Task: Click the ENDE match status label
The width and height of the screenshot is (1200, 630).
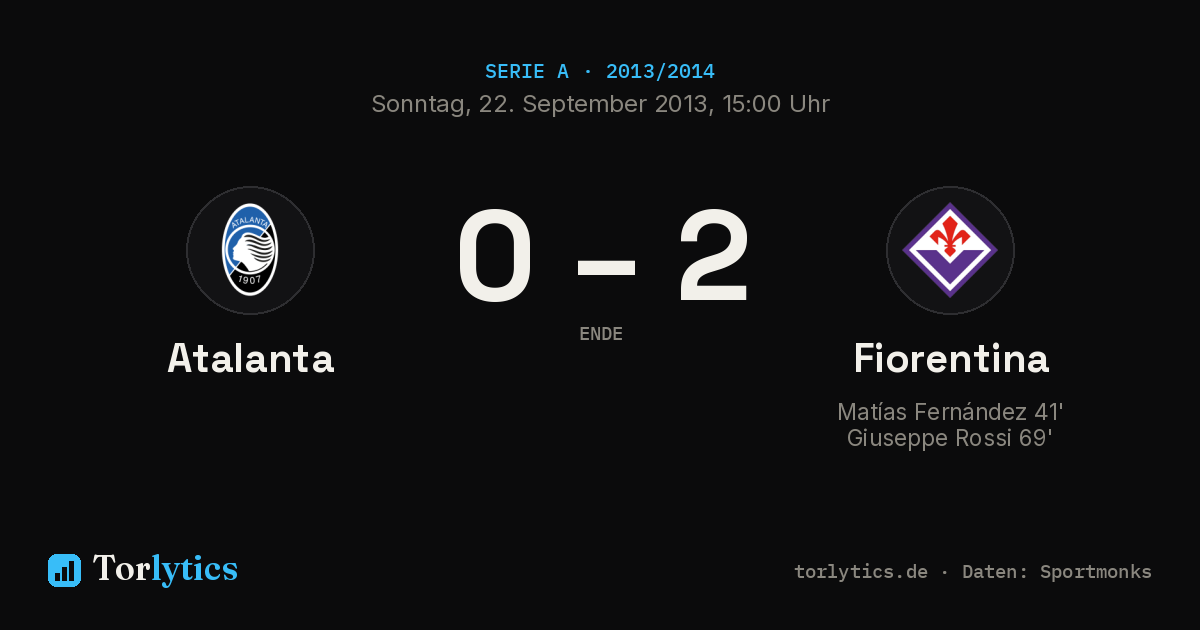Action: point(601,334)
